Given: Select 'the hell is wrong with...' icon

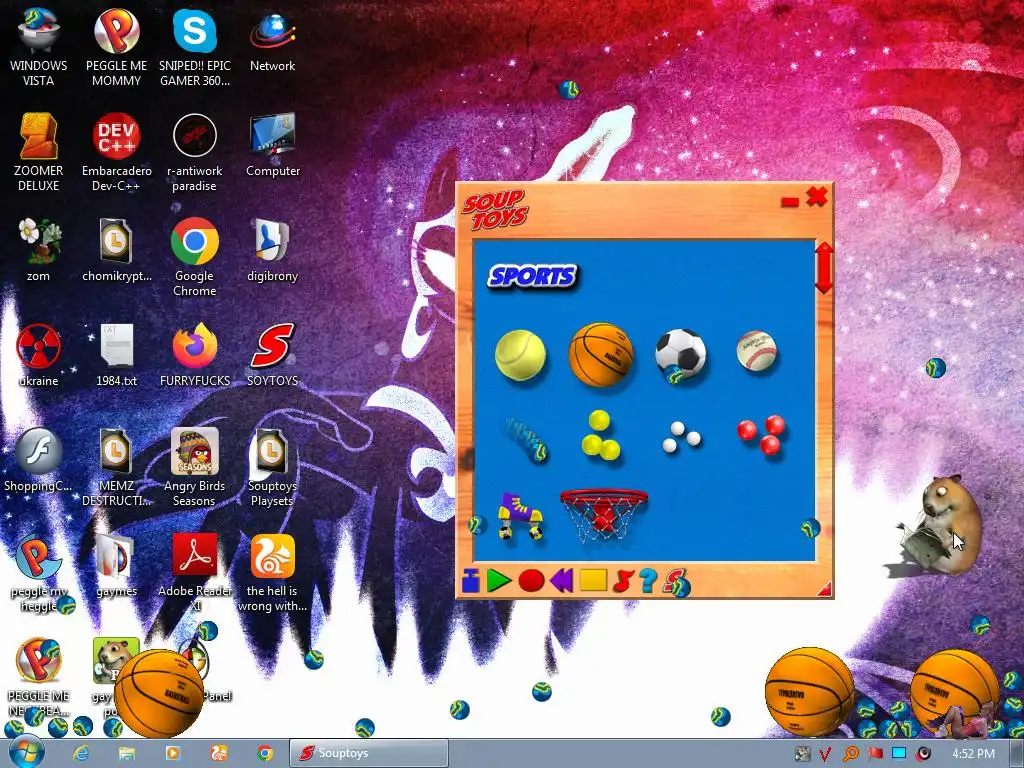Looking at the screenshot, I should point(272,573).
